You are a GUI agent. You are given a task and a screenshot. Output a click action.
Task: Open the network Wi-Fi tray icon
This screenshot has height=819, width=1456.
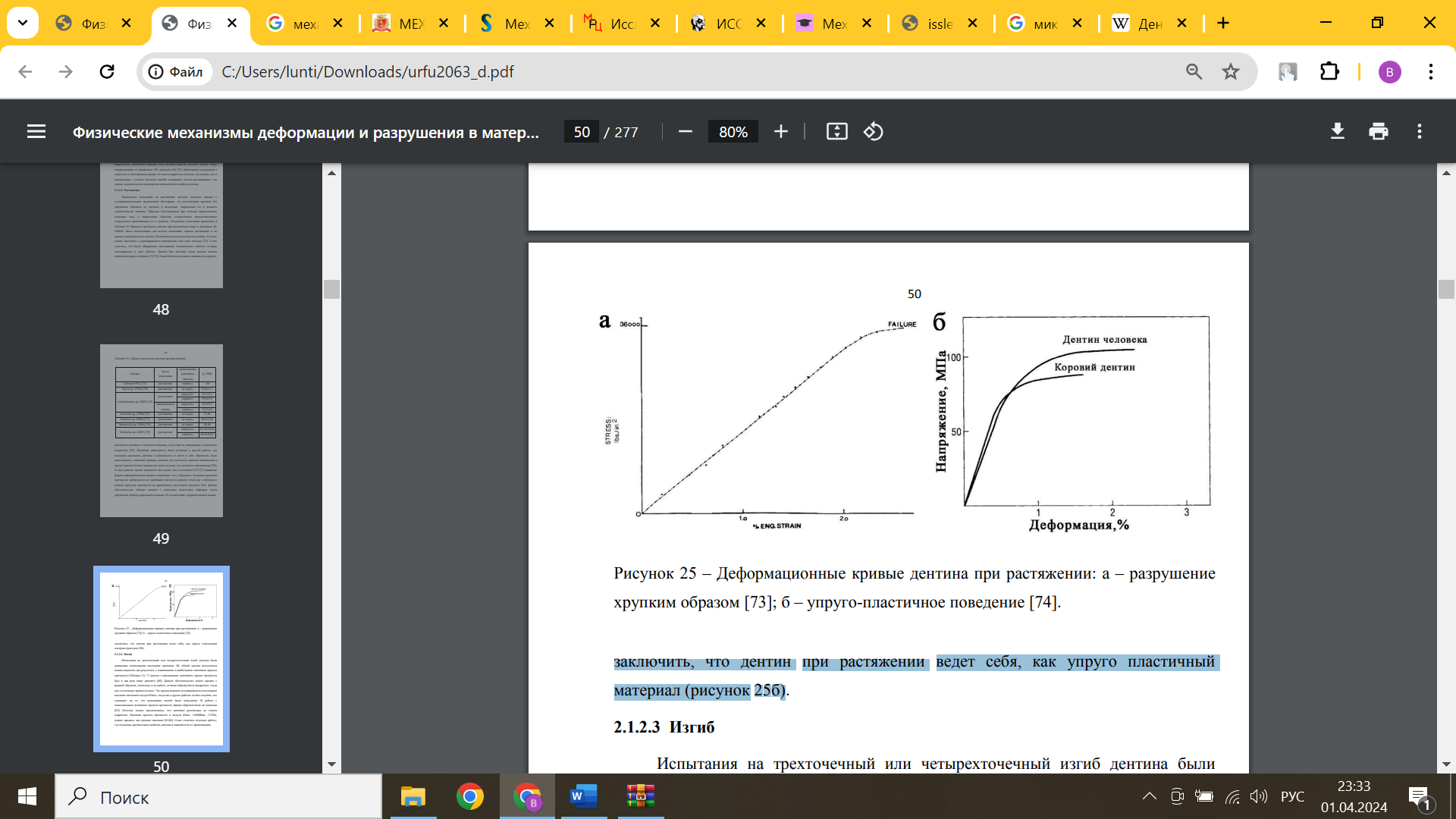click(x=1232, y=796)
